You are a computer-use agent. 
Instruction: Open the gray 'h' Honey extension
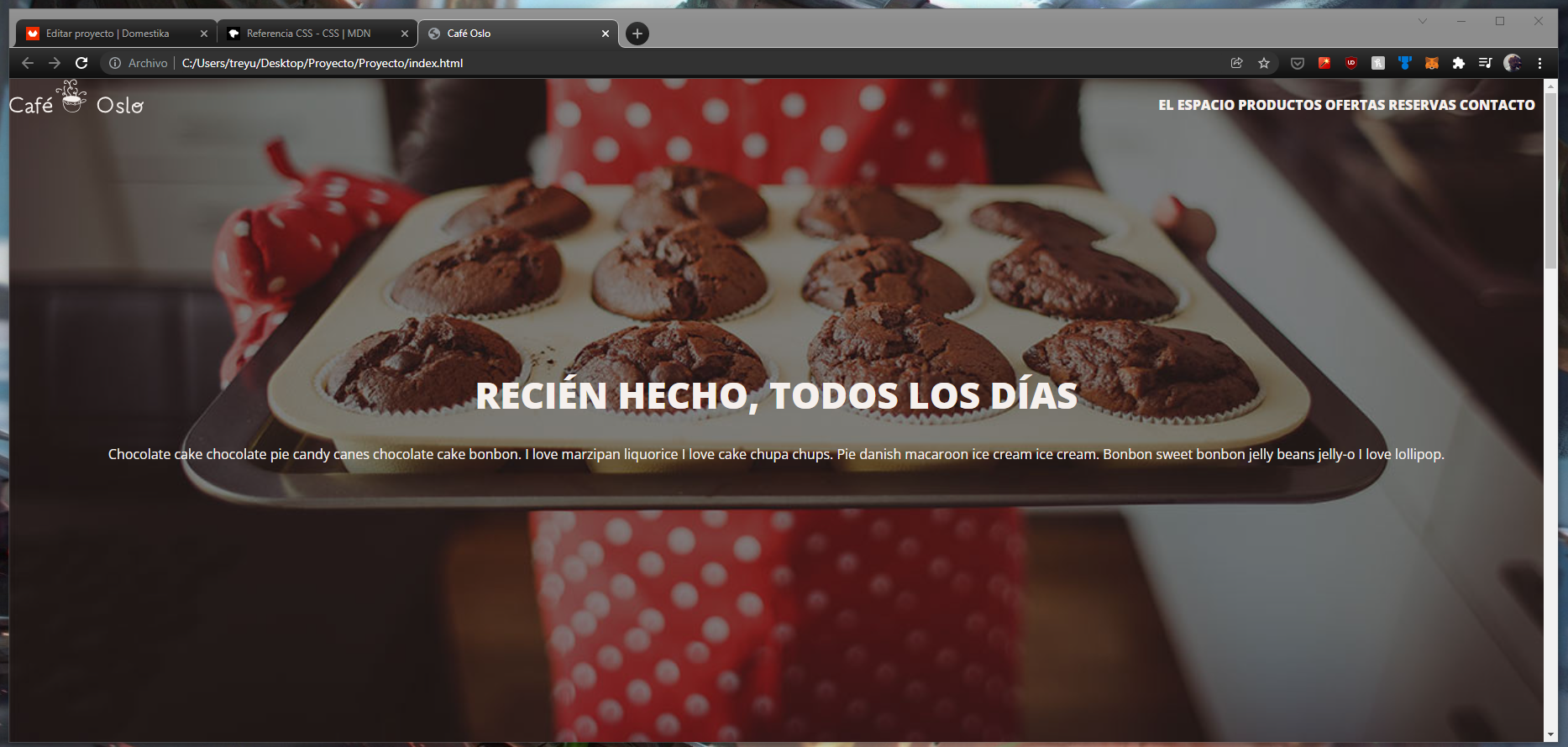(x=1378, y=63)
